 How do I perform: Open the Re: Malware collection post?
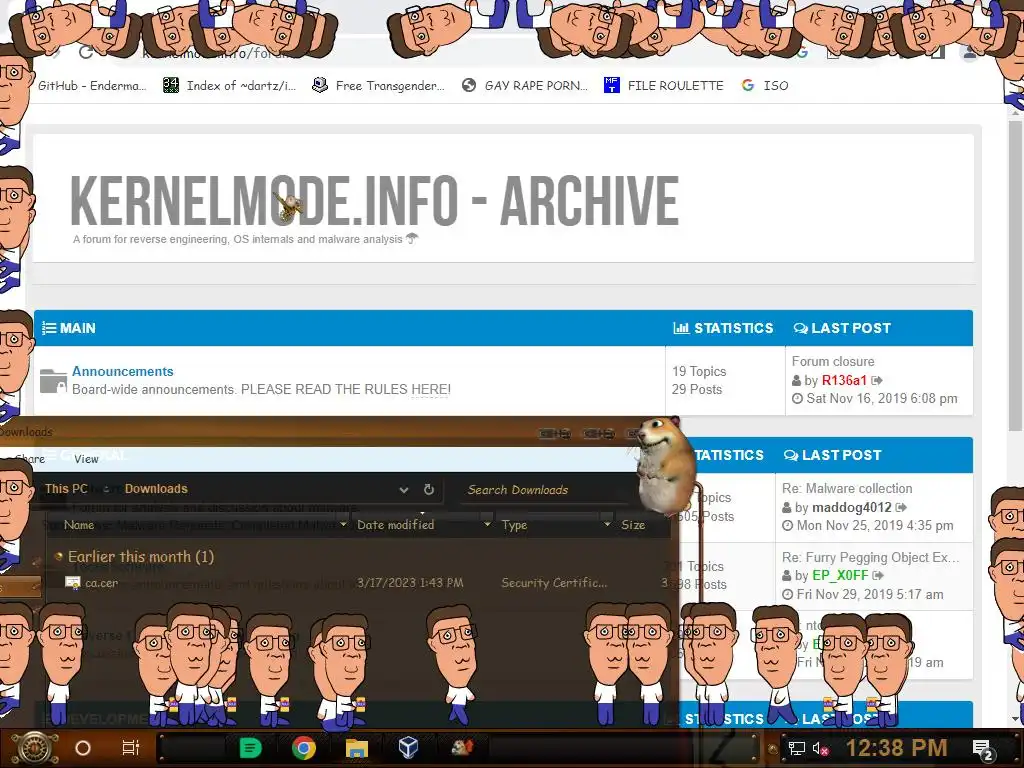[x=847, y=488]
